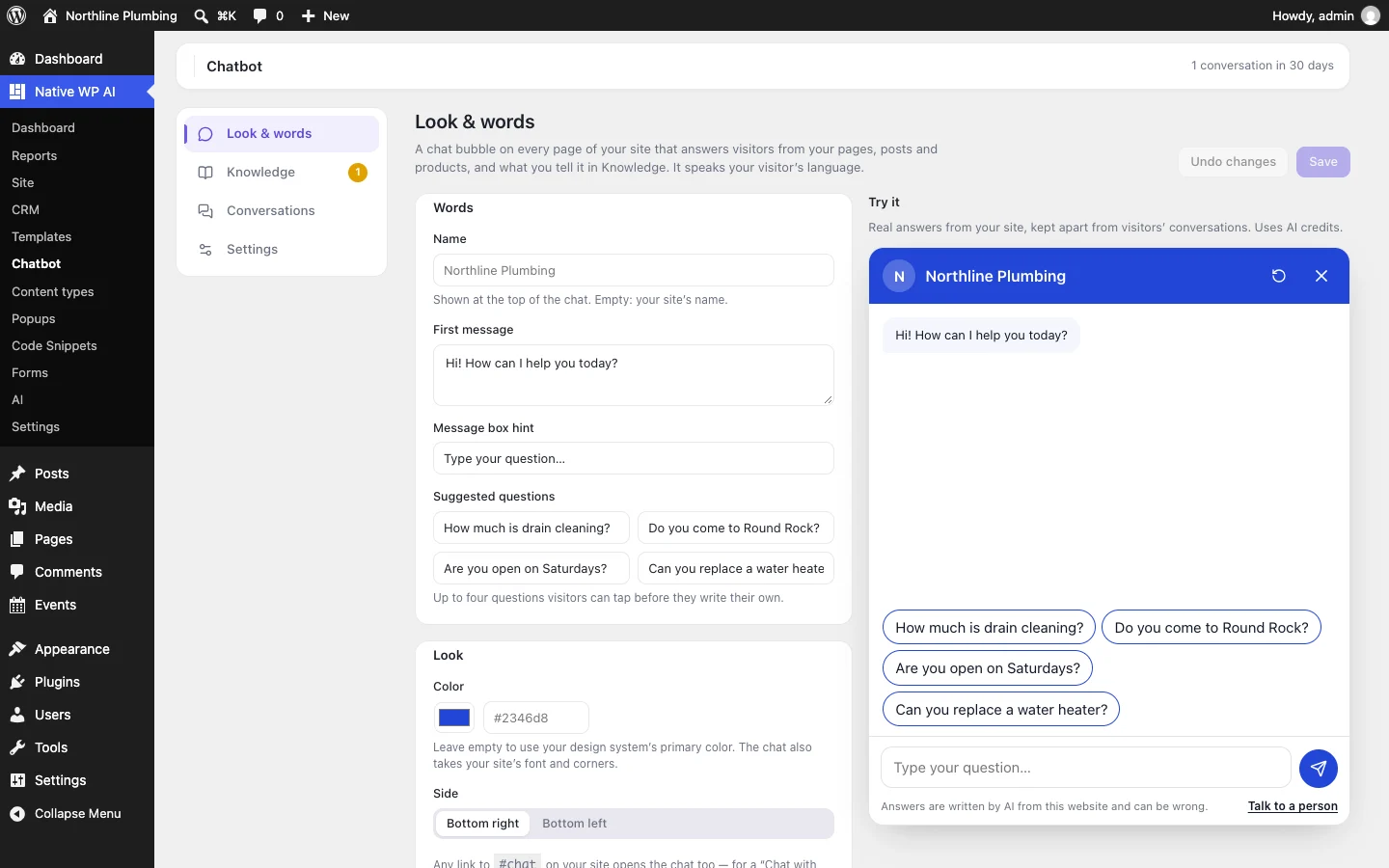Open Posts in the admin sidebar
The height and width of the screenshot is (868, 1389).
click(x=77, y=474)
